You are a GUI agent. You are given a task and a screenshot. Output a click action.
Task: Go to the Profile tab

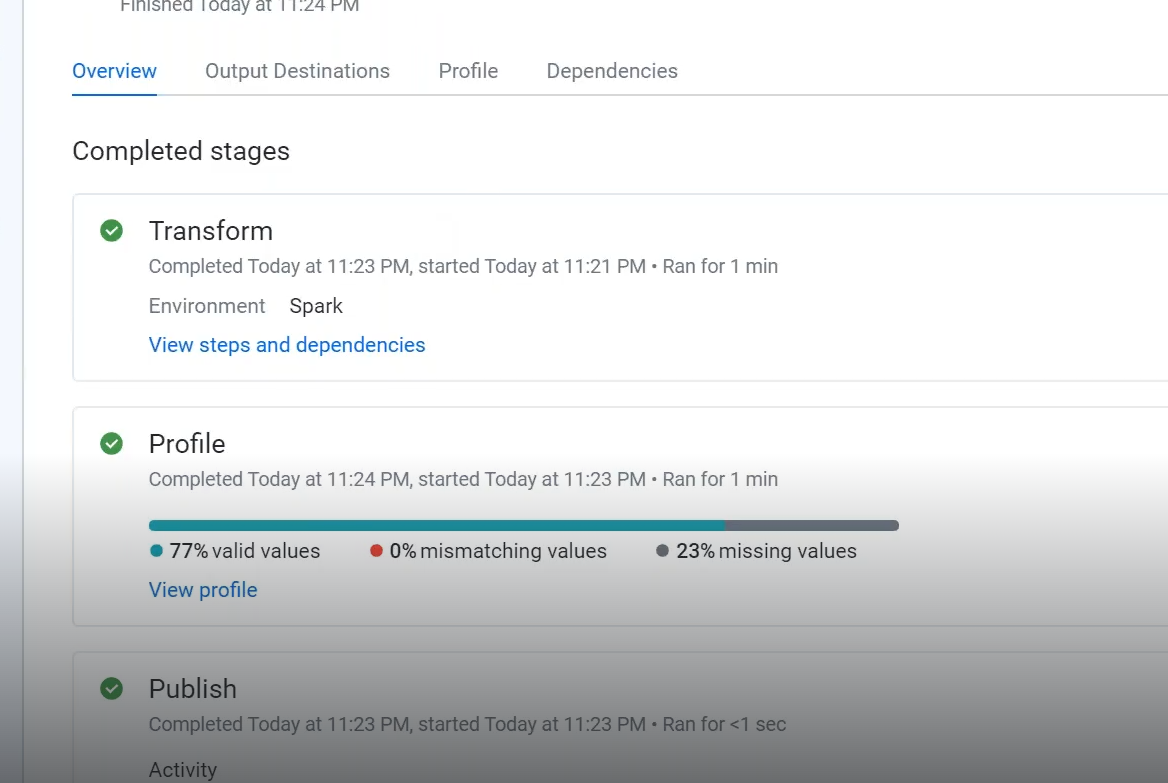pos(468,71)
